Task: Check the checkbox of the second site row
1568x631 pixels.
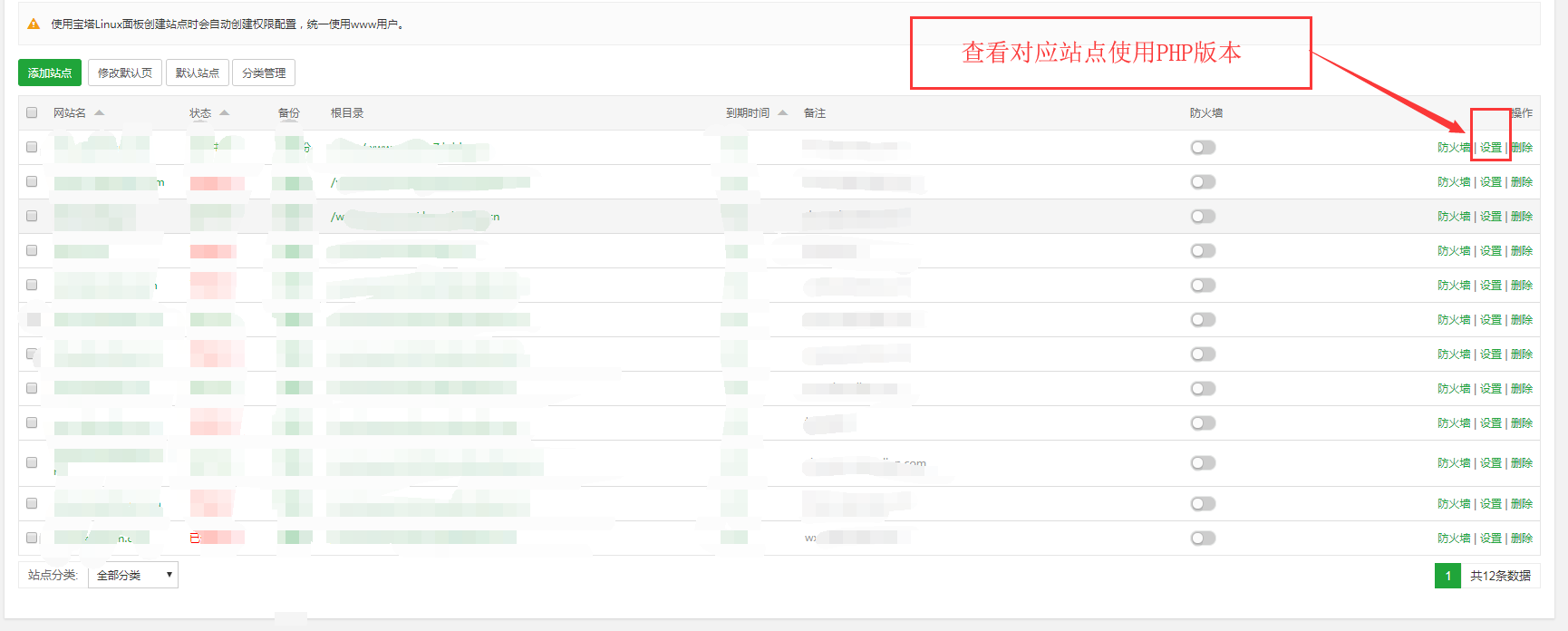Action: tap(32, 182)
